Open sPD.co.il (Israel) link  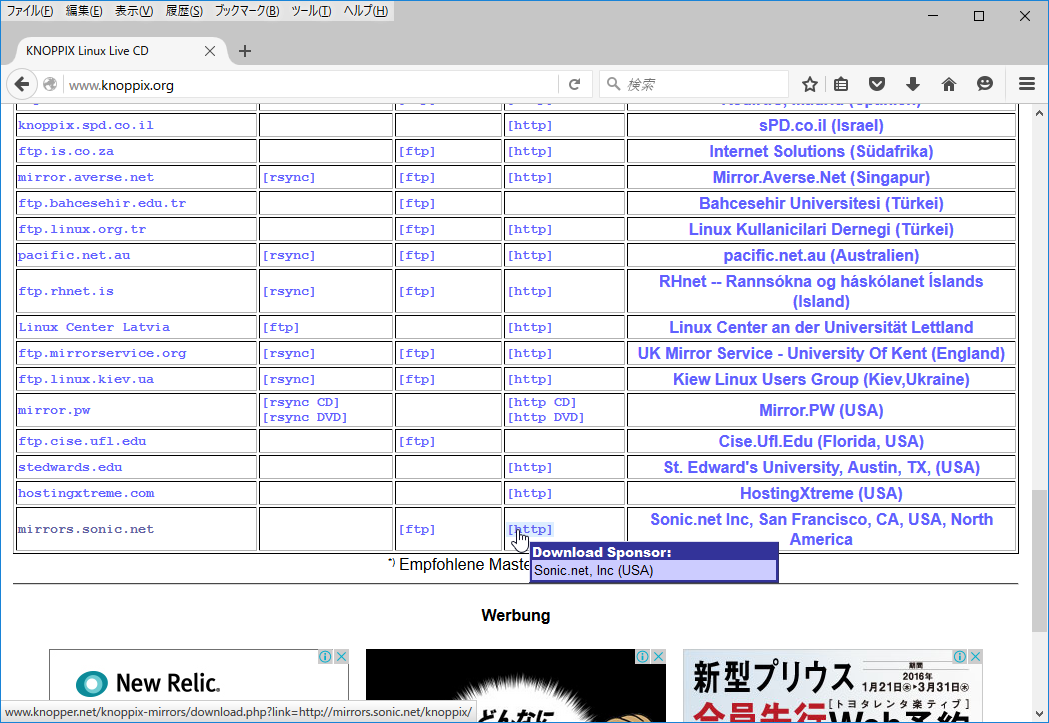[x=821, y=126]
